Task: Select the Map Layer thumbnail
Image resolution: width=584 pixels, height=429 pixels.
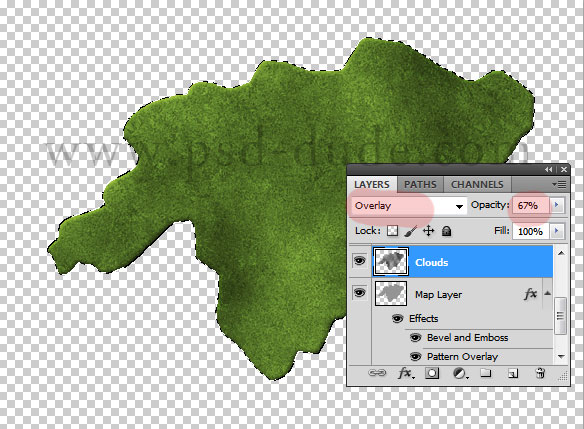Action: pyautogui.click(x=391, y=294)
